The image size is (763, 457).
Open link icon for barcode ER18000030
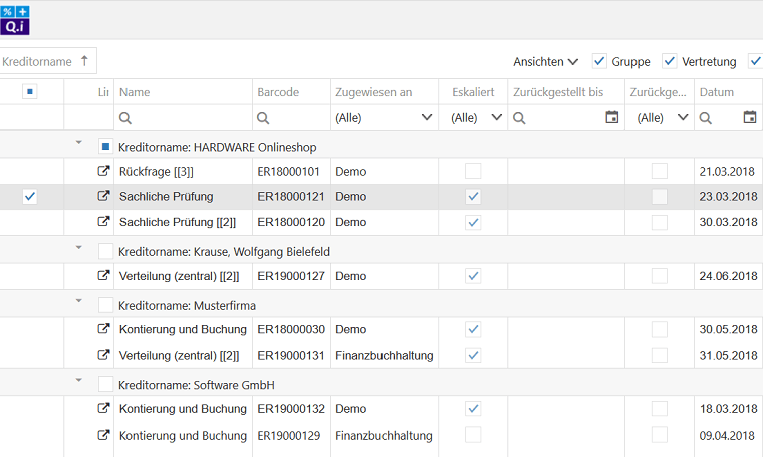pos(102,329)
